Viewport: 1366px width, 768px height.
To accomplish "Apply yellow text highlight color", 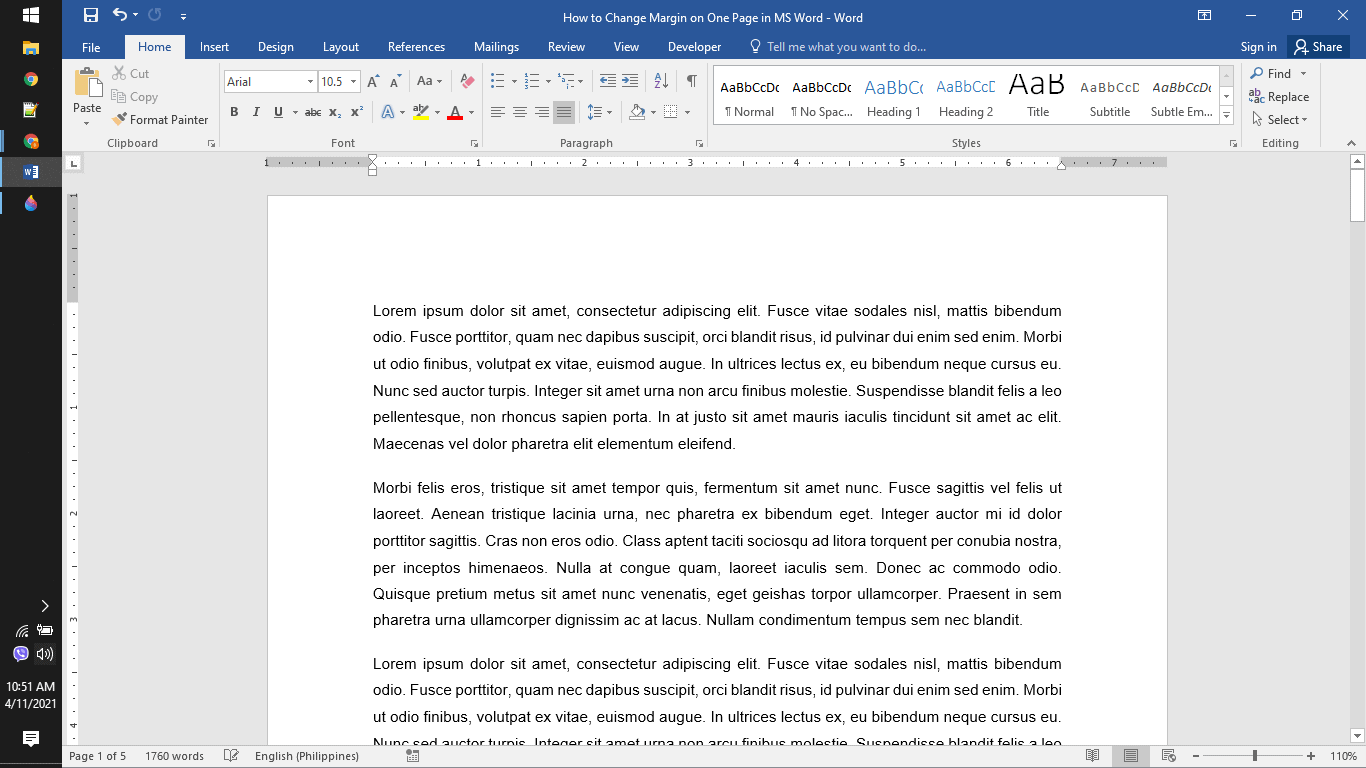I will pyautogui.click(x=421, y=112).
